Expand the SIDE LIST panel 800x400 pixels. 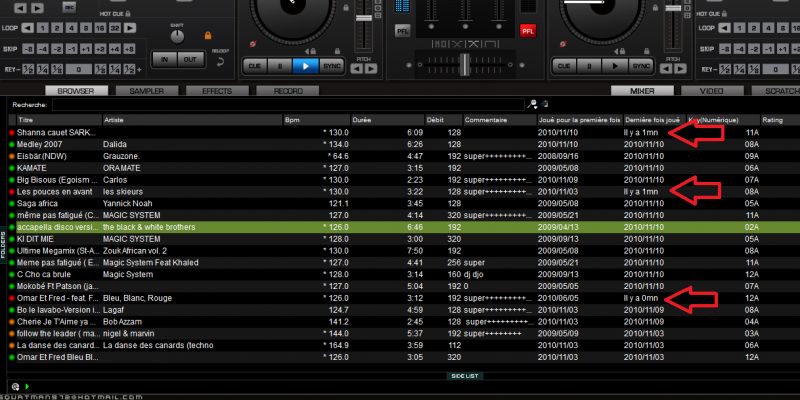[x=466, y=375]
